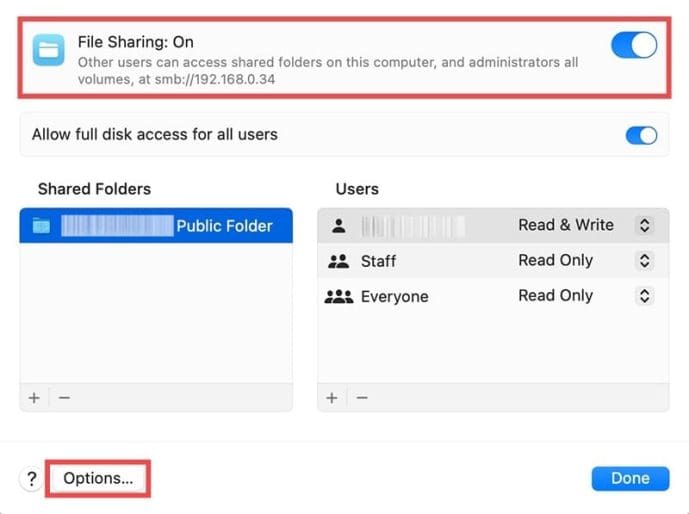Add a shared folder with plus button
This screenshot has width=689, height=514.
(x=34, y=397)
